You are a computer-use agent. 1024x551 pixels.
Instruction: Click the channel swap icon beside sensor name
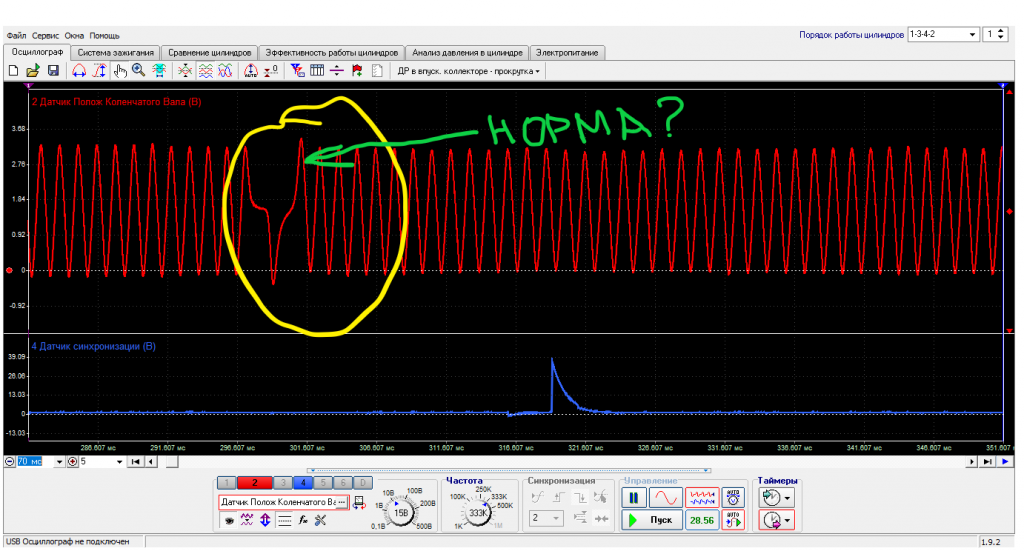(x=359, y=503)
